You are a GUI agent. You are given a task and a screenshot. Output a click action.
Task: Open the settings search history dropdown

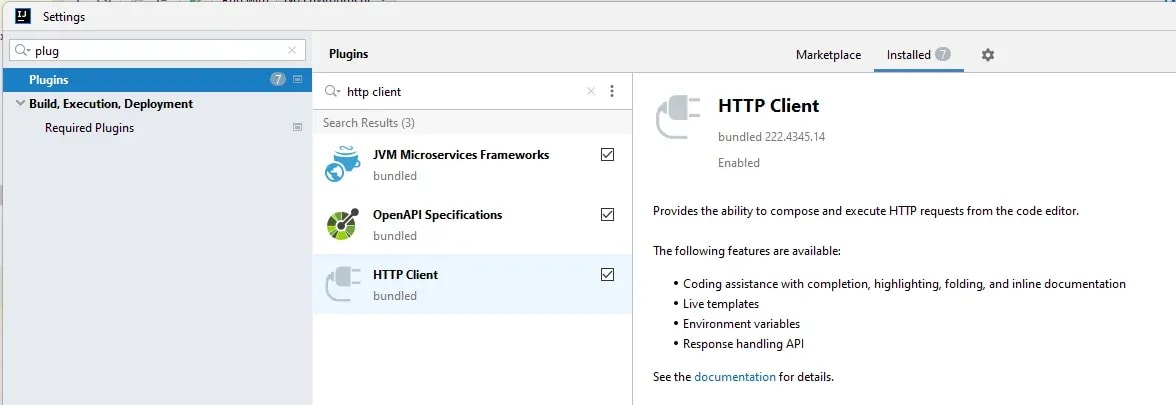(x=22, y=50)
